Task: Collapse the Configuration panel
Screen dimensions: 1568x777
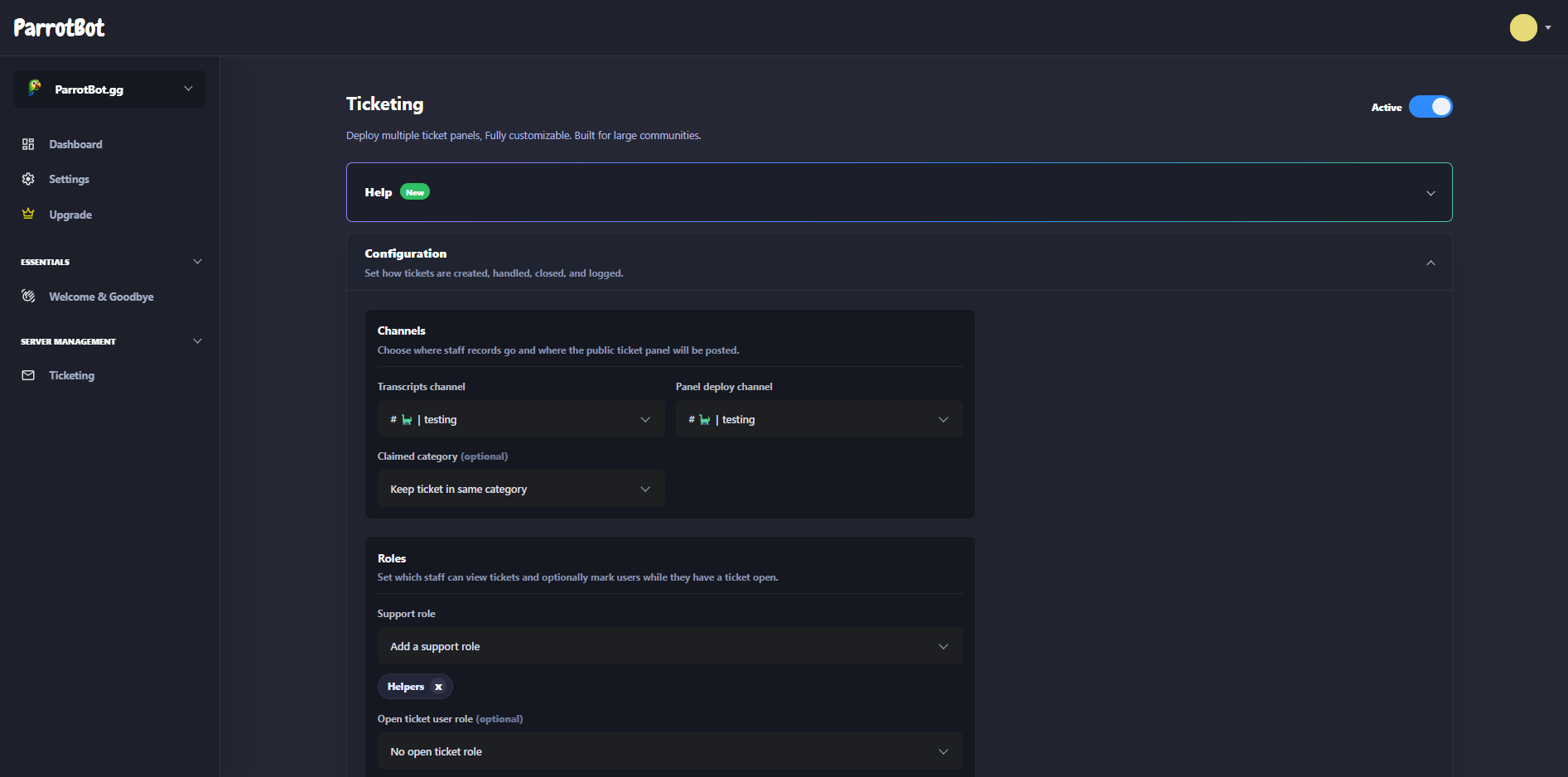Action: click(x=1430, y=263)
